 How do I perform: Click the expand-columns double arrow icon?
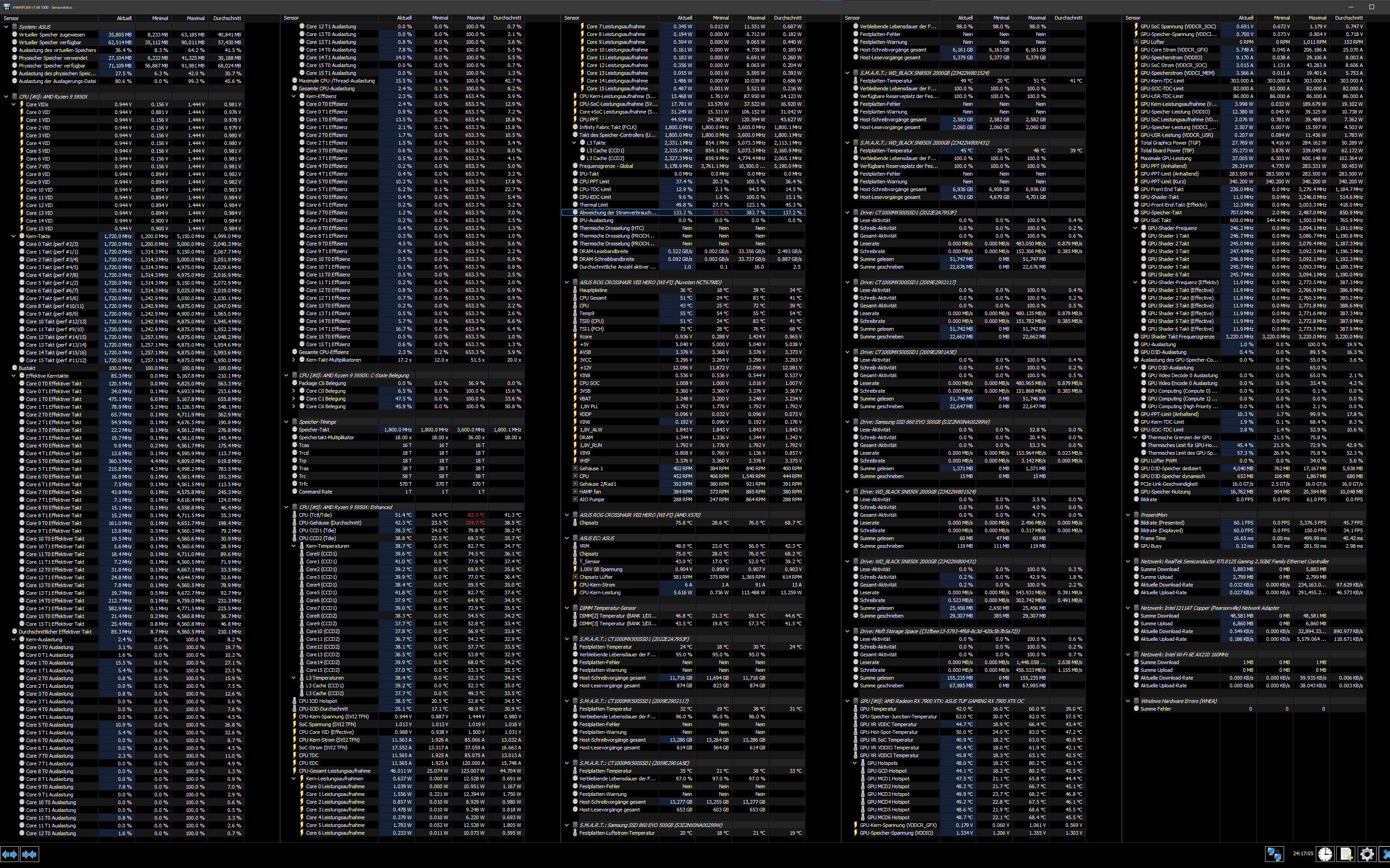coord(10,854)
